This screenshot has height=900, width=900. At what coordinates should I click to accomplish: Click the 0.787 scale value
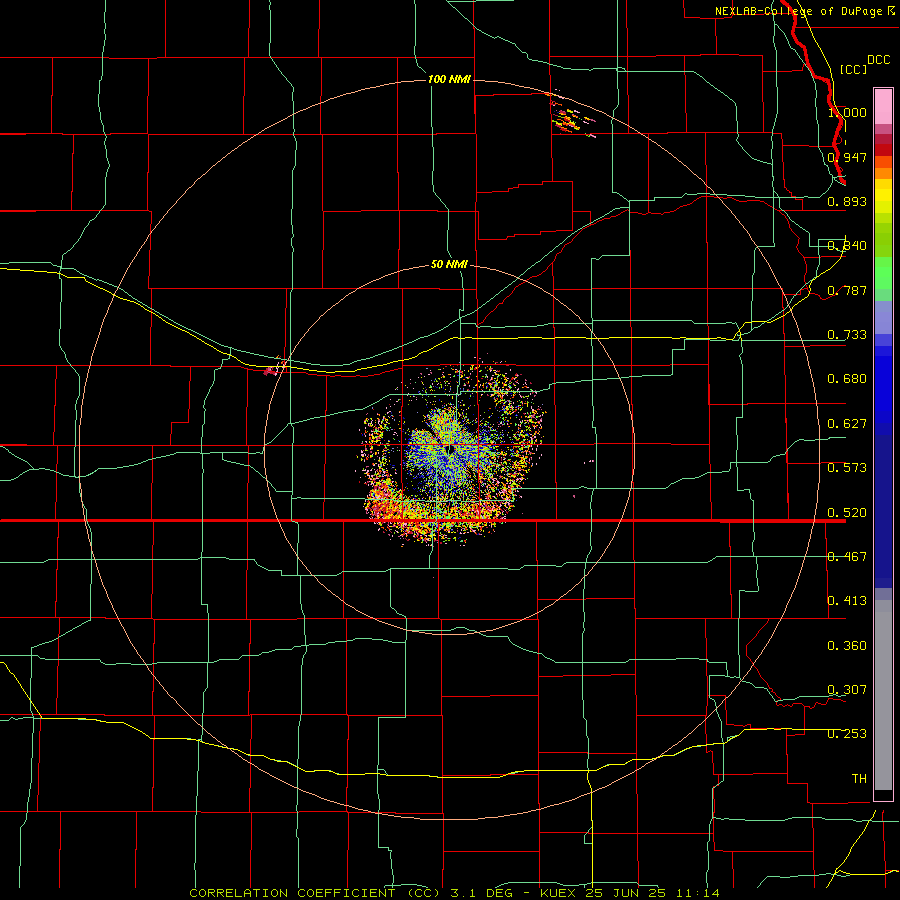point(847,290)
